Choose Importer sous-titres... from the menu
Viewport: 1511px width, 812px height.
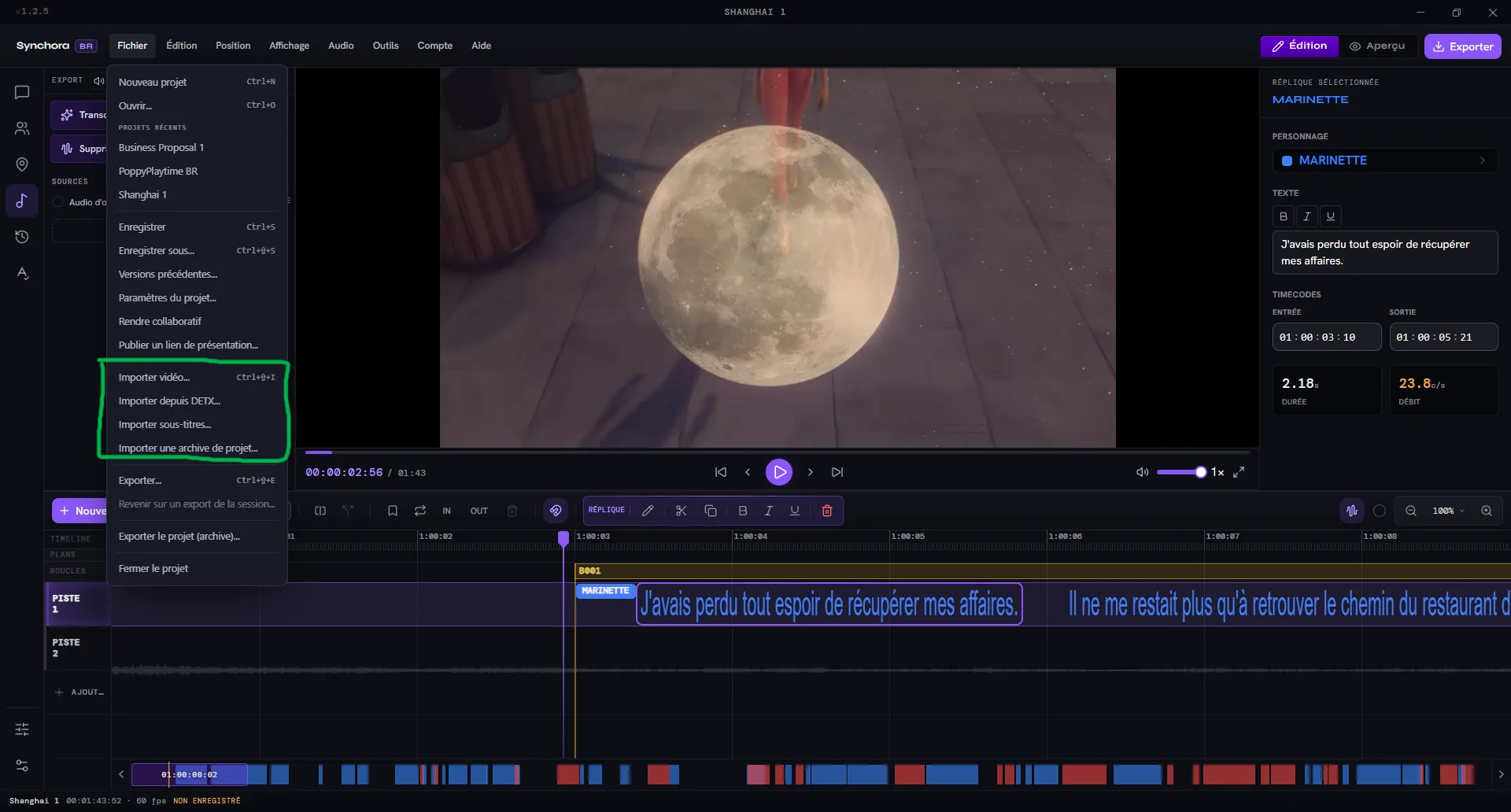197,425
